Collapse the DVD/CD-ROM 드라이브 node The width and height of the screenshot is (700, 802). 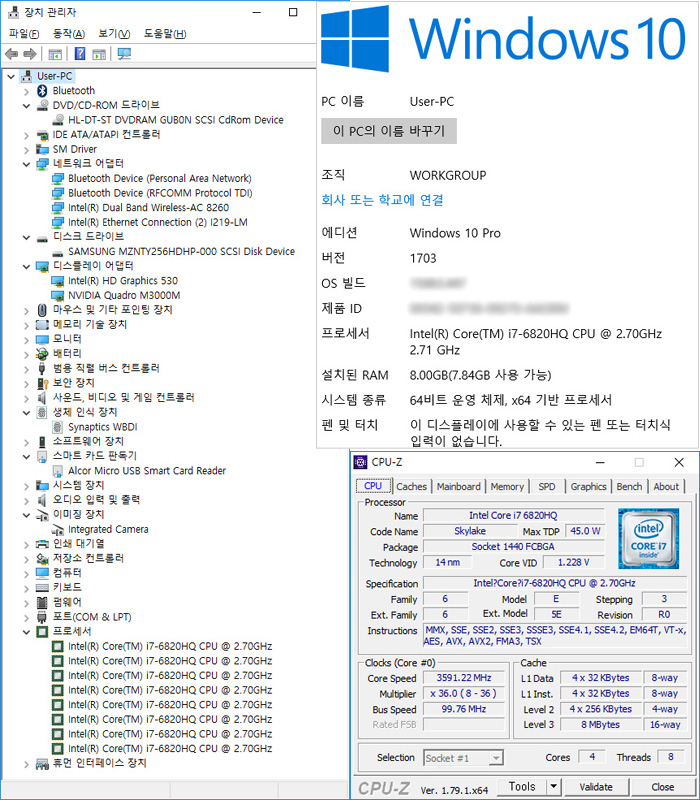[x=26, y=105]
